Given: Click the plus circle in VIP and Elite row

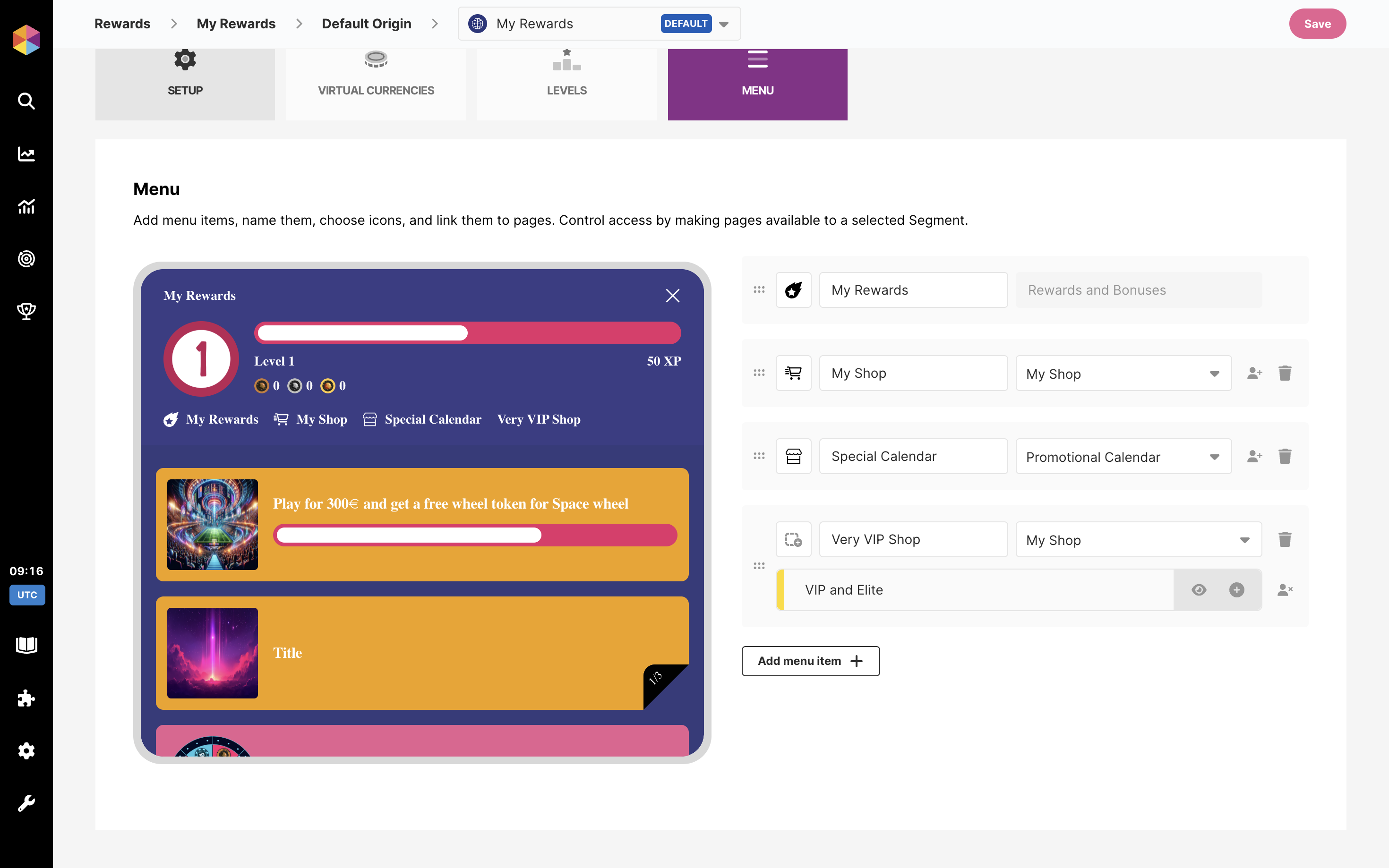Looking at the screenshot, I should (x=1236, y=589).
